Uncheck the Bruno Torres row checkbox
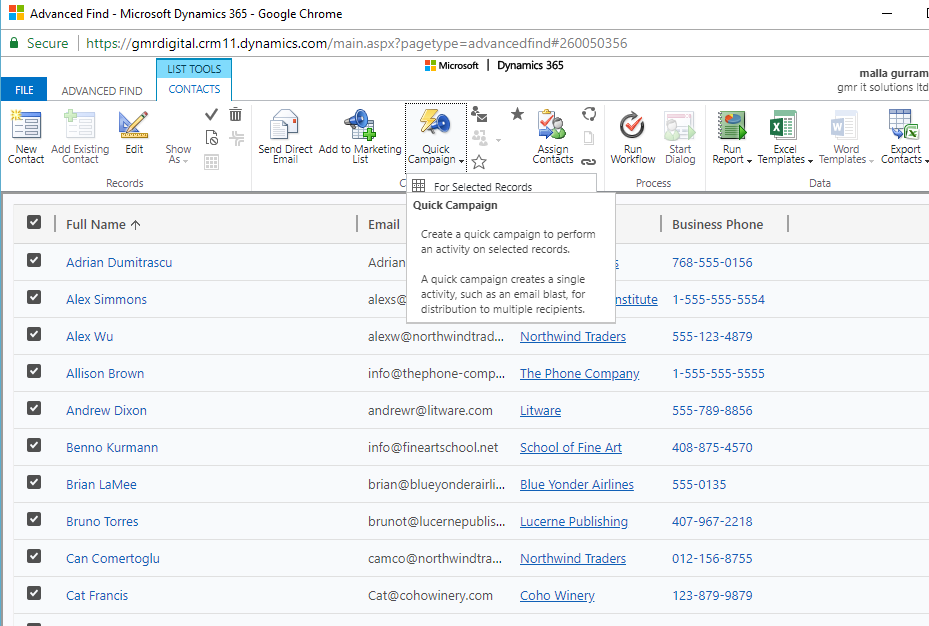Image resolution: width=929 pixels, height=626 pixels. pyautogui.click(x=34, y=519)
